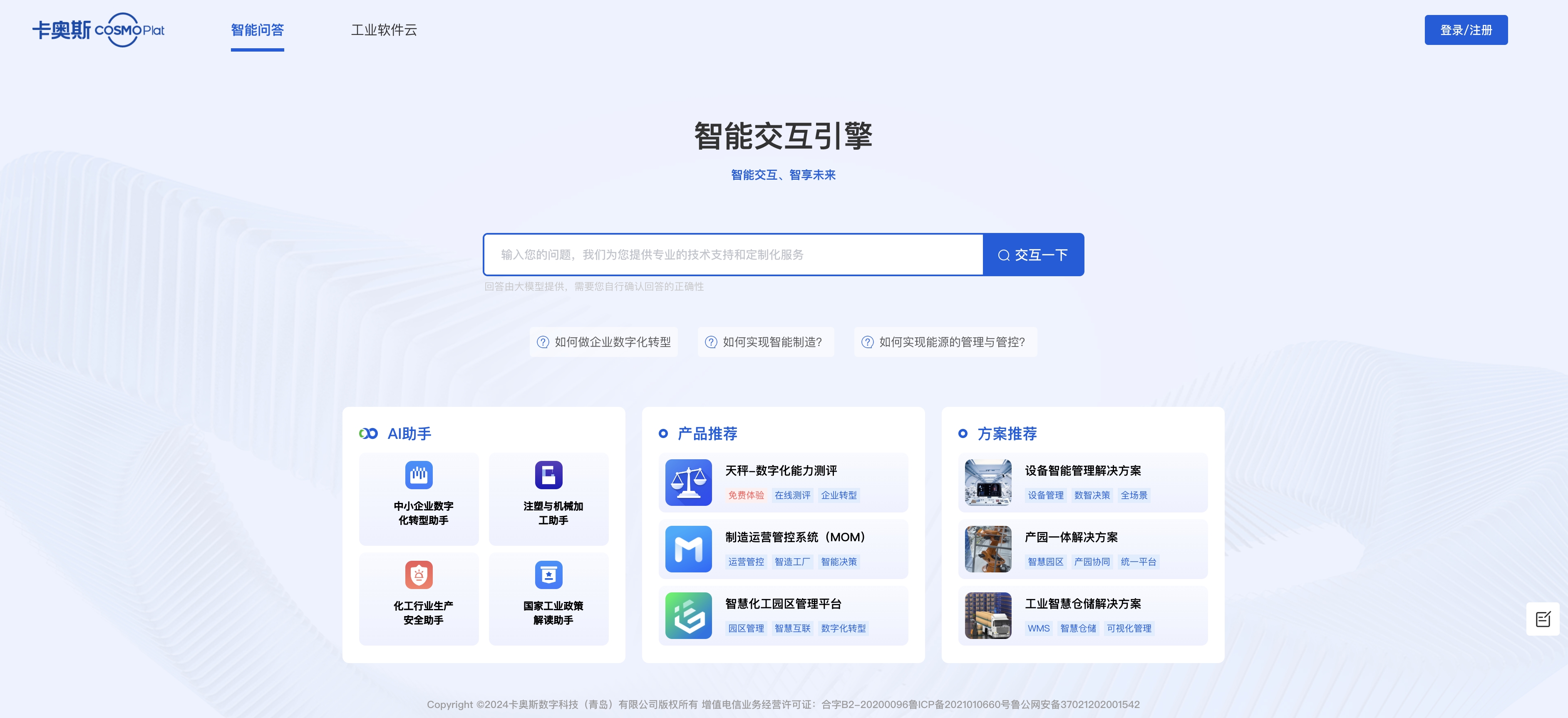Open the 设备智能管理解决方案 thumbnail
1568x718 pixels.
click(x=988, y=483)
